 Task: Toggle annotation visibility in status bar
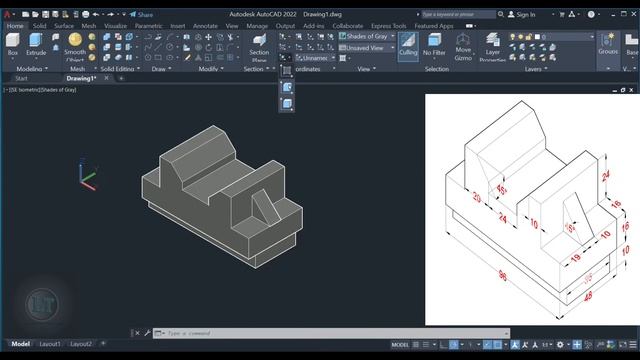(515, 345)
